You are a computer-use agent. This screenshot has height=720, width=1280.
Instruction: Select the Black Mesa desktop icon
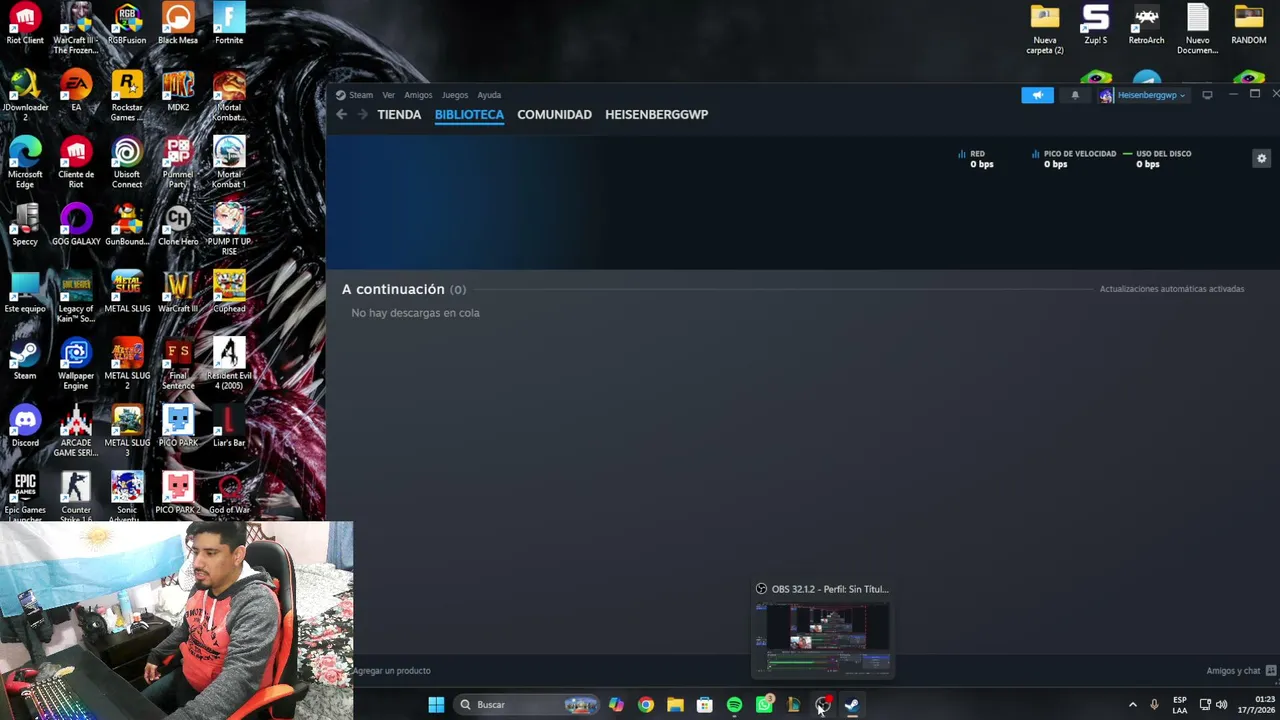click(x=178, y=25)
